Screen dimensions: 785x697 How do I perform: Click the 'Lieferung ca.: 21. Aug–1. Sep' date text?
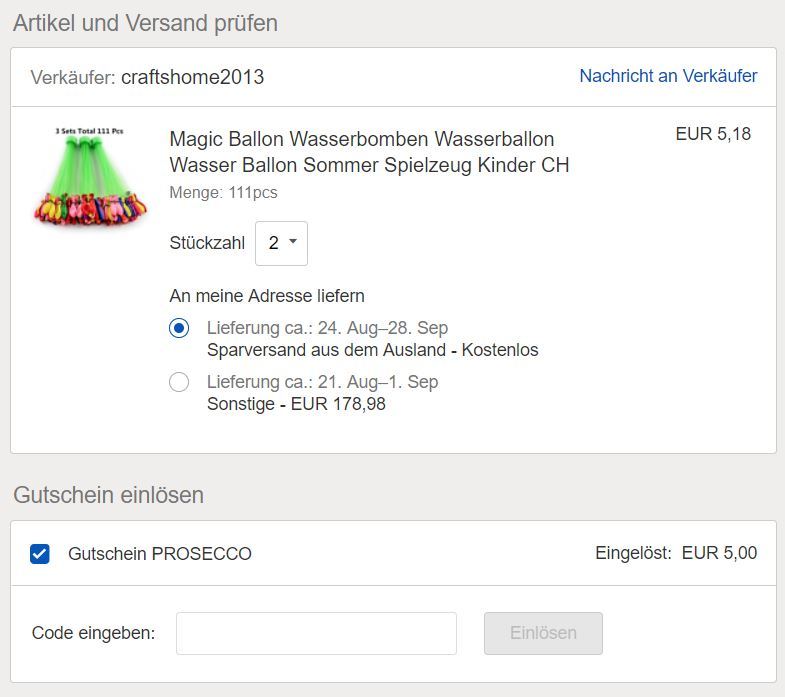322,382
